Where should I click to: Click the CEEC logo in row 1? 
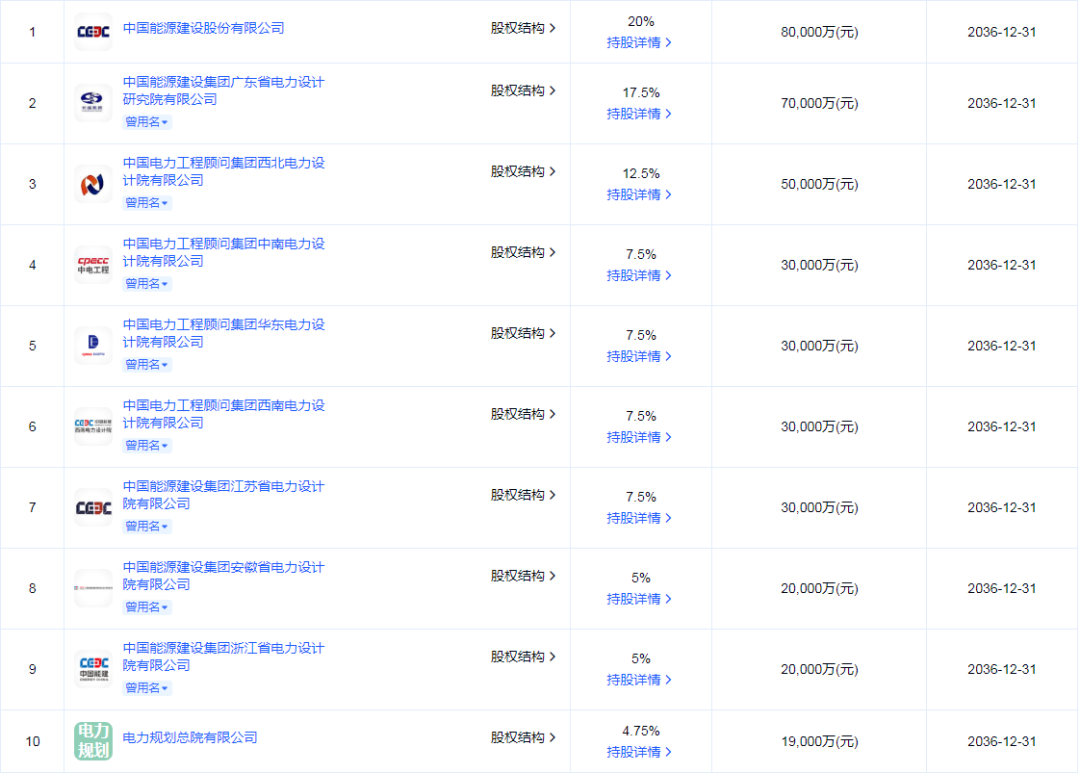click(93, 32)
